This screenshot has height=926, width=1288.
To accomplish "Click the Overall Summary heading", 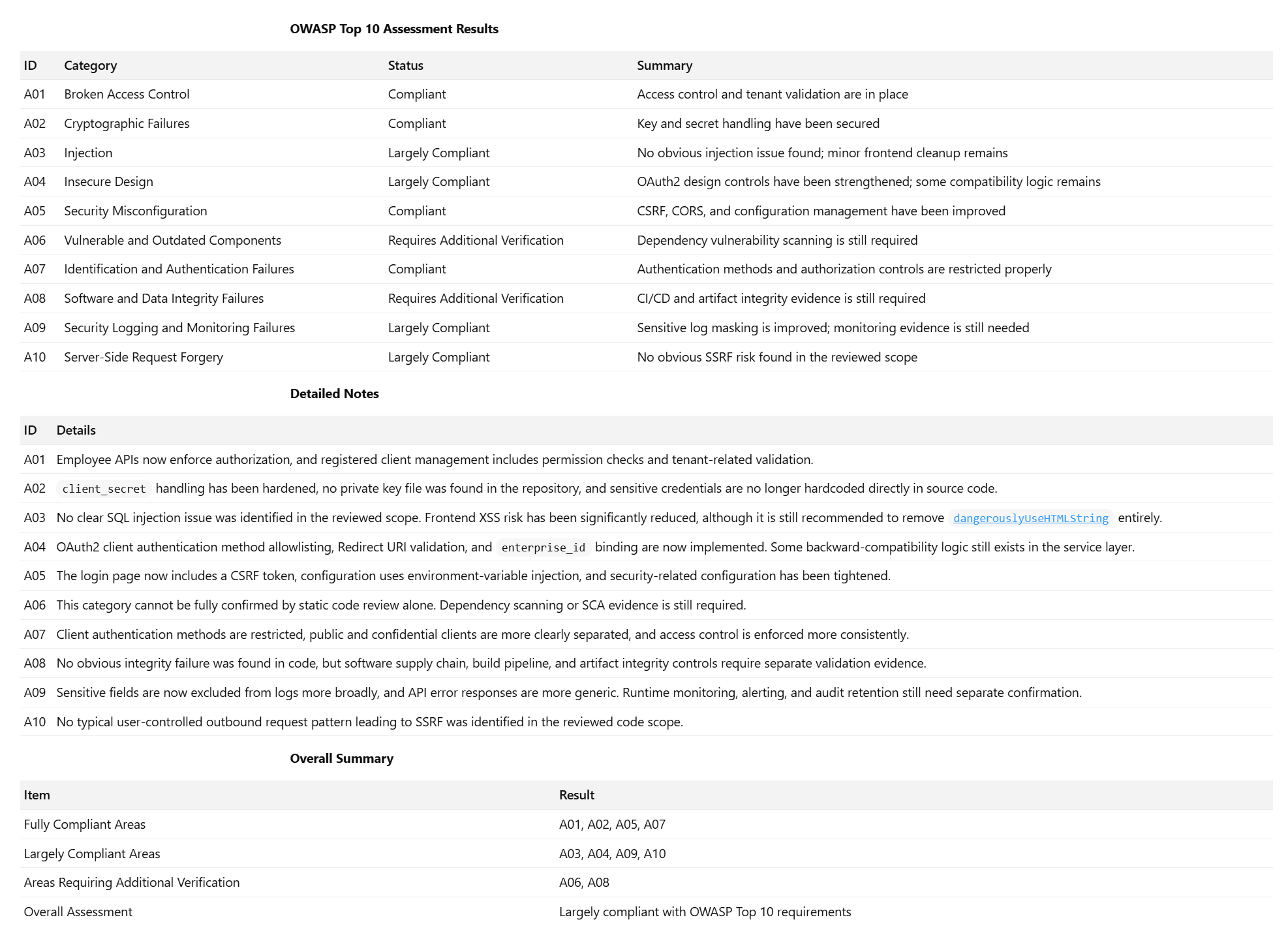I will [341, 758].
